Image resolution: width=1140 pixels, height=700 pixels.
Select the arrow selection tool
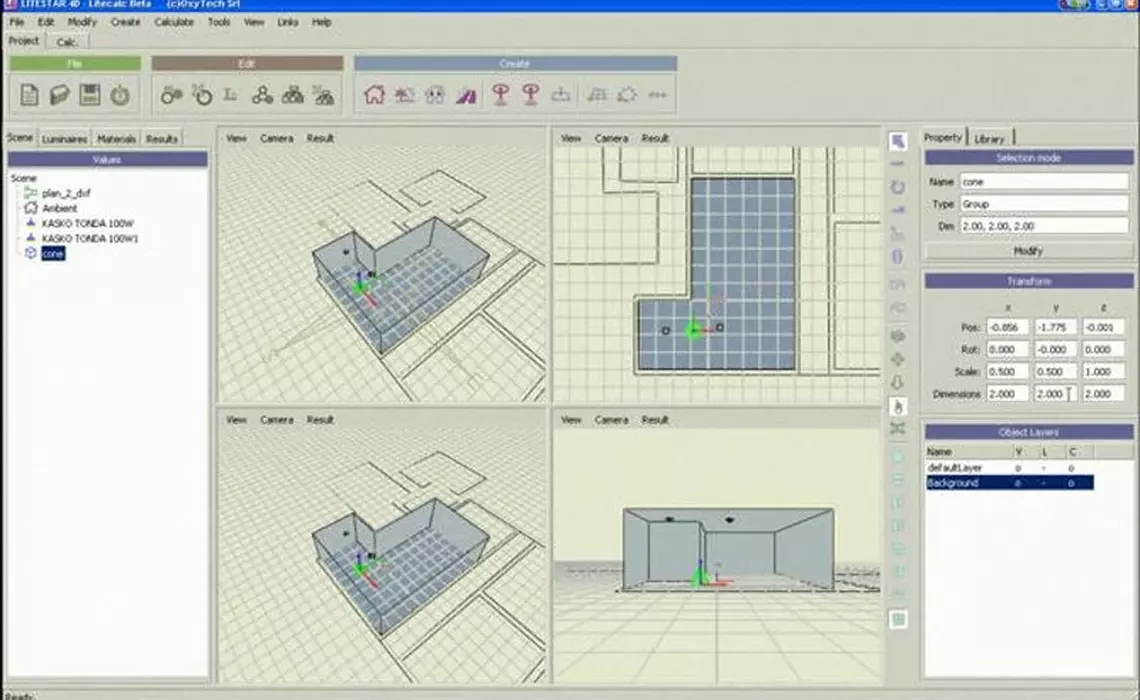[898, 140]
